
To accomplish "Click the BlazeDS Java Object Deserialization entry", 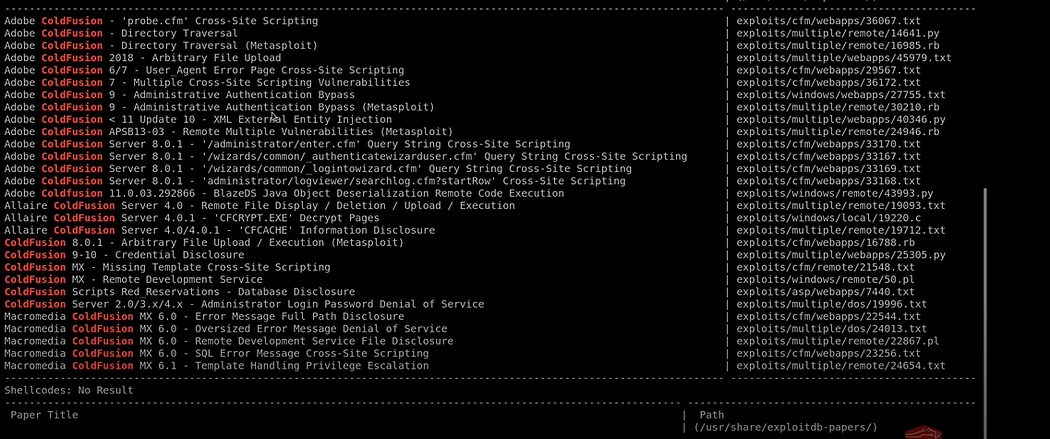I will [x=284, y=193].
